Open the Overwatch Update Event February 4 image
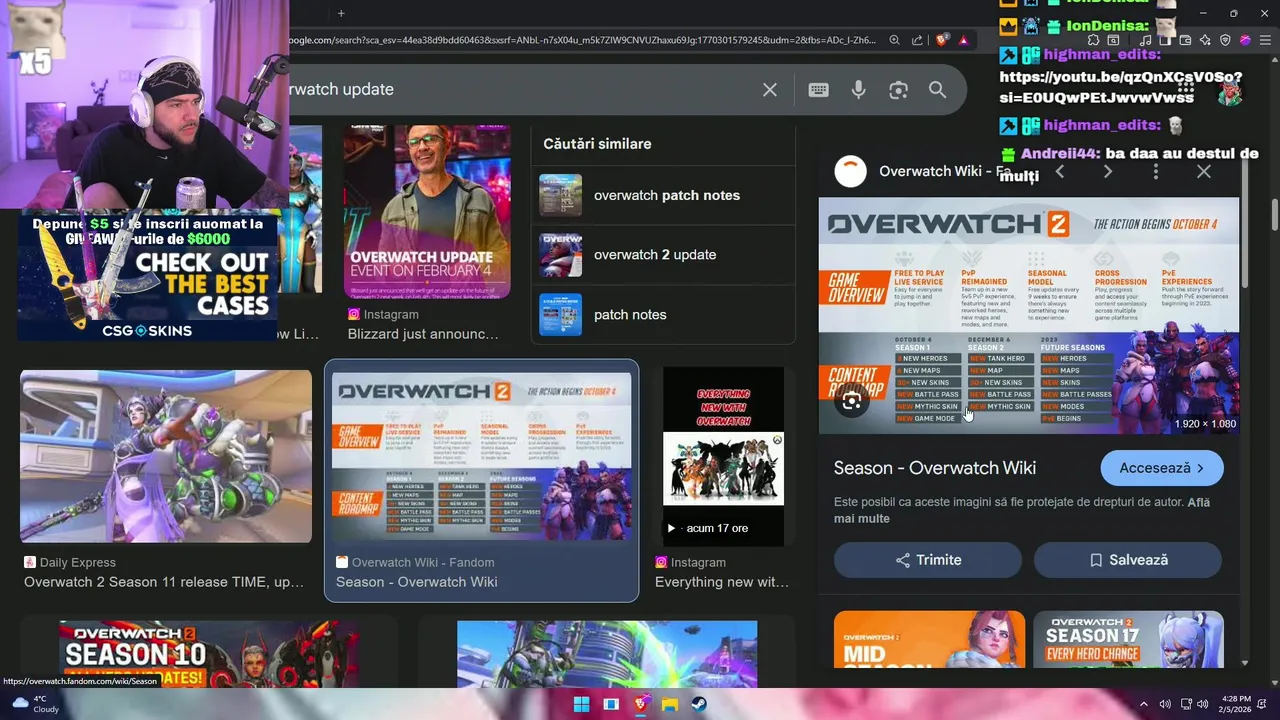This screenshot has height=720, width=1280. coord(427,212)
